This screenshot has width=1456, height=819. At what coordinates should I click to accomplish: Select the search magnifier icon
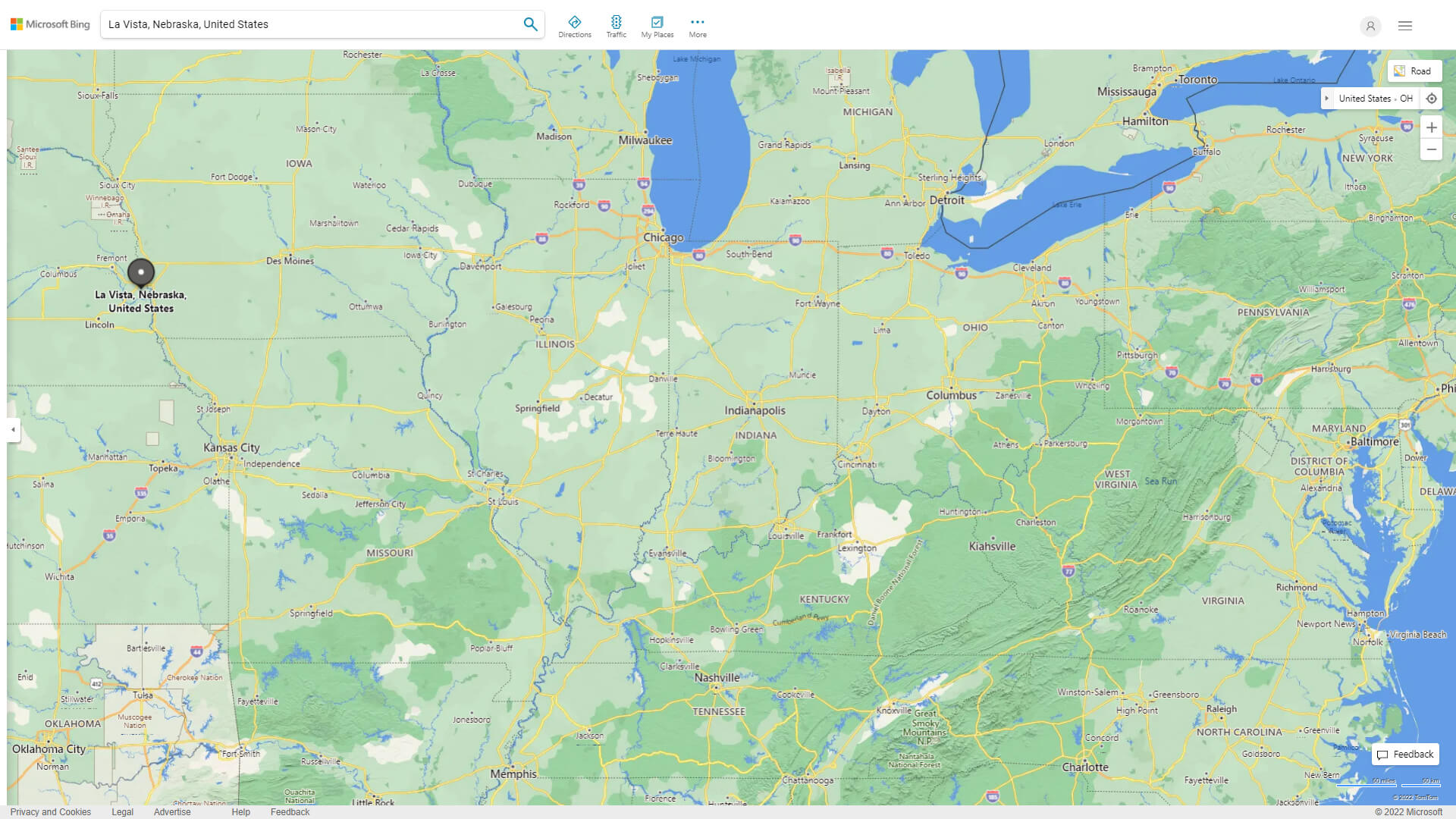click(530, 24)
